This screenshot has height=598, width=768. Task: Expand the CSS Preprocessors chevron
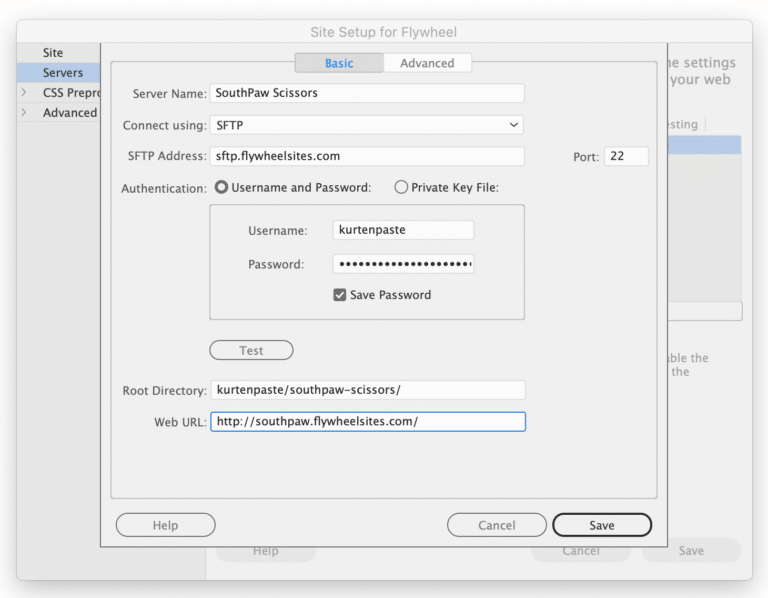(24, 93)
